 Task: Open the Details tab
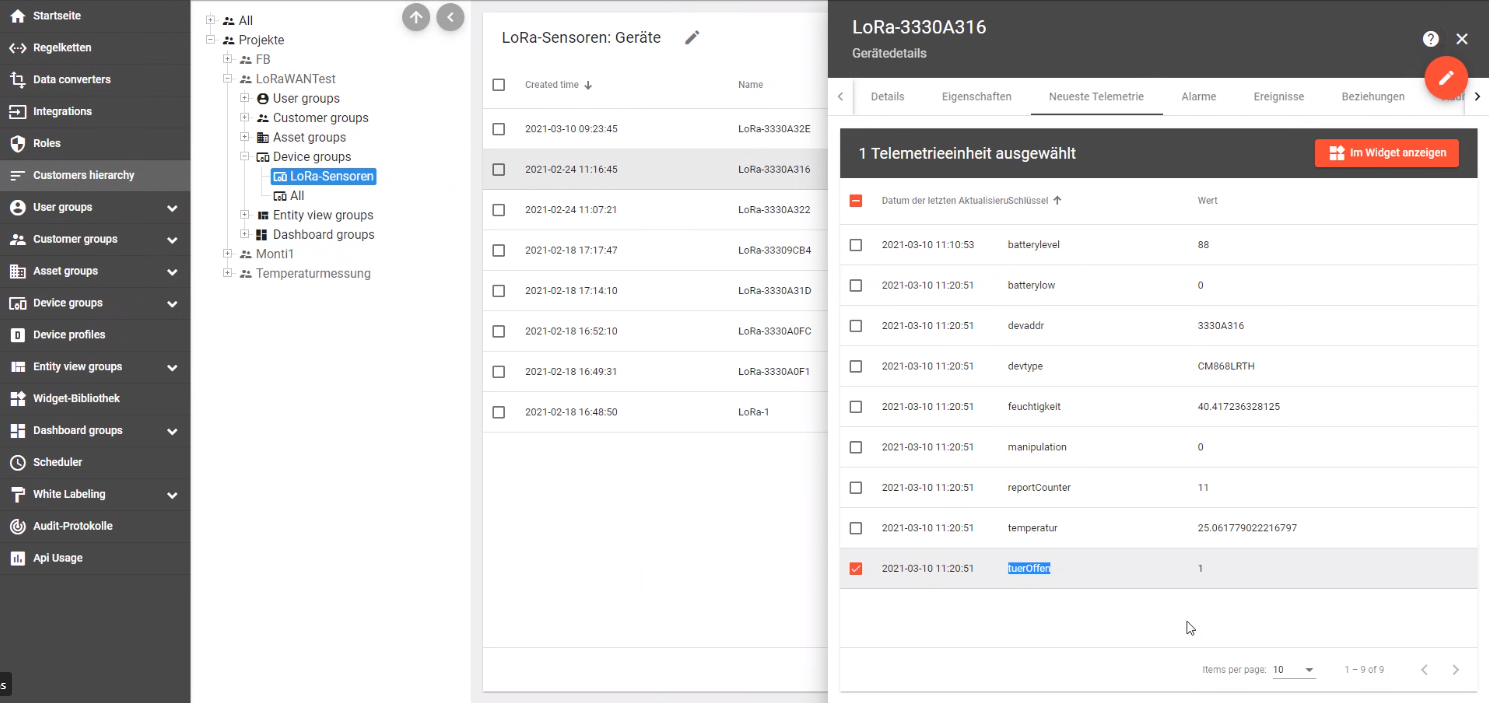tap(887, 97)
